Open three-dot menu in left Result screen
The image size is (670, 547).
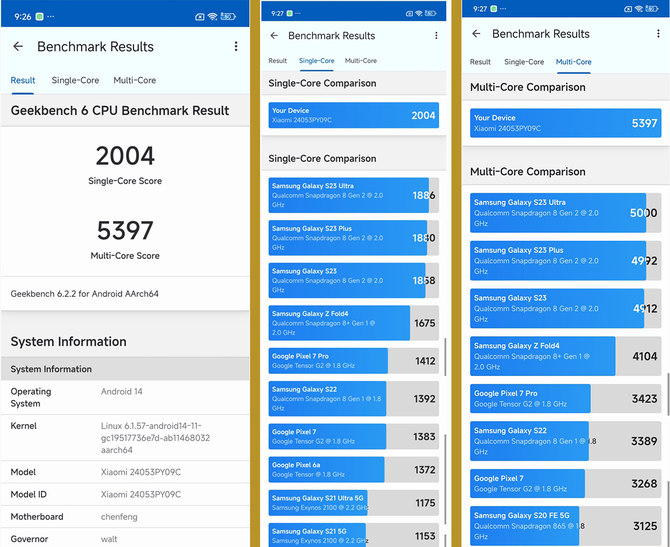click(236, 46)
